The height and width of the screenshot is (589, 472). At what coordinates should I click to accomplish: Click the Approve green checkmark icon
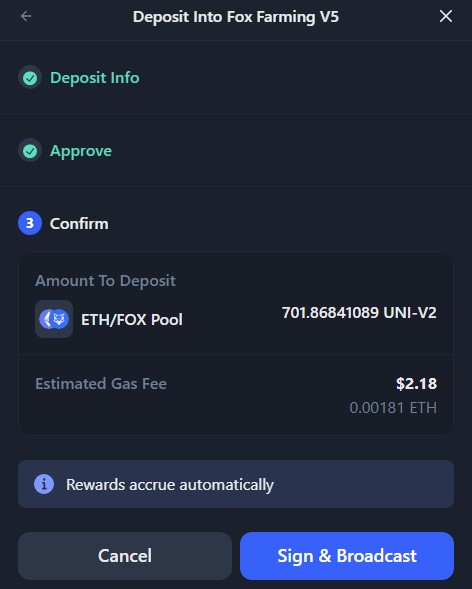(x=30, y=151)
